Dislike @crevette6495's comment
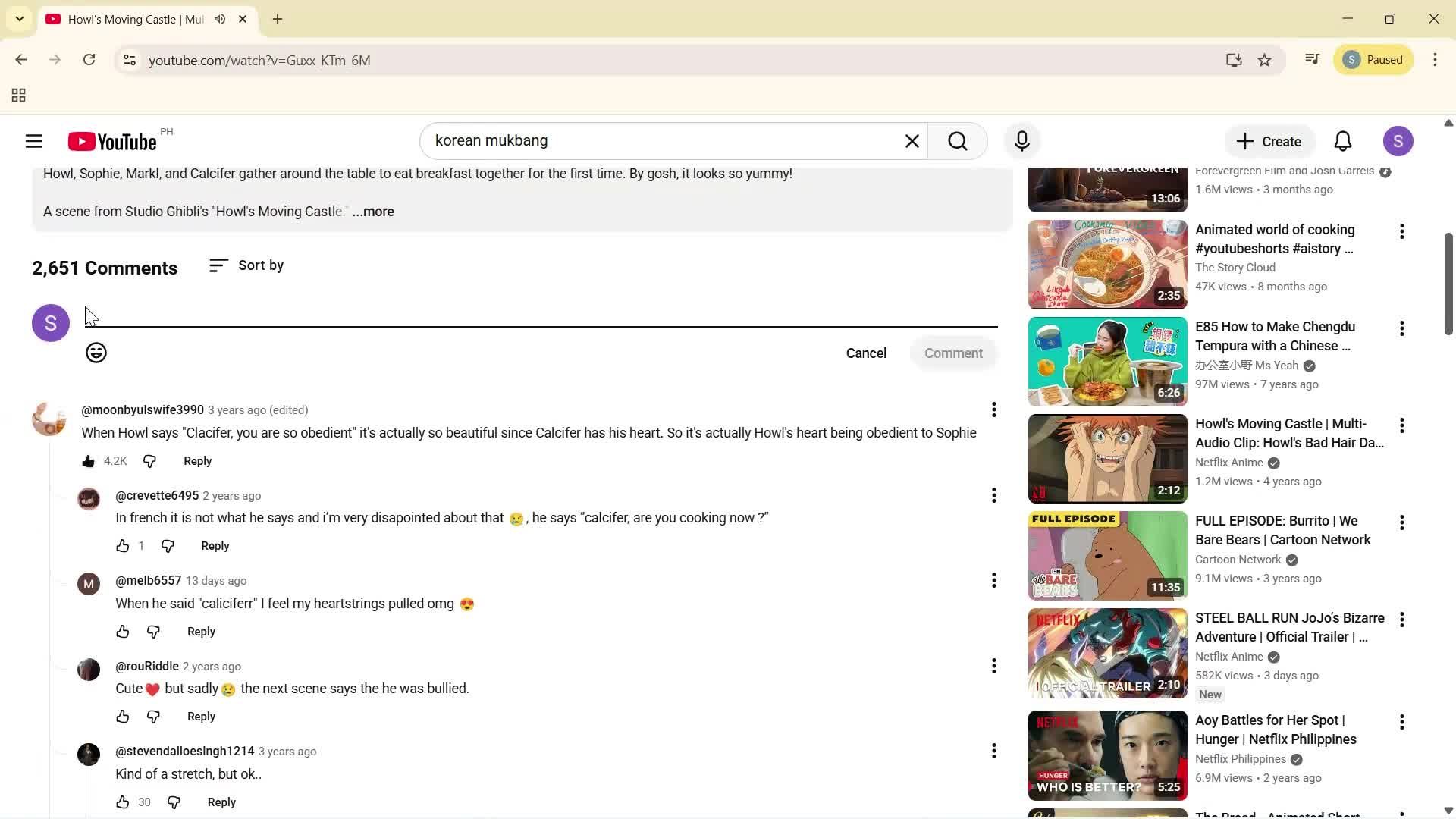This screenshot has width=1456, height=819. (x=168, y=545)
